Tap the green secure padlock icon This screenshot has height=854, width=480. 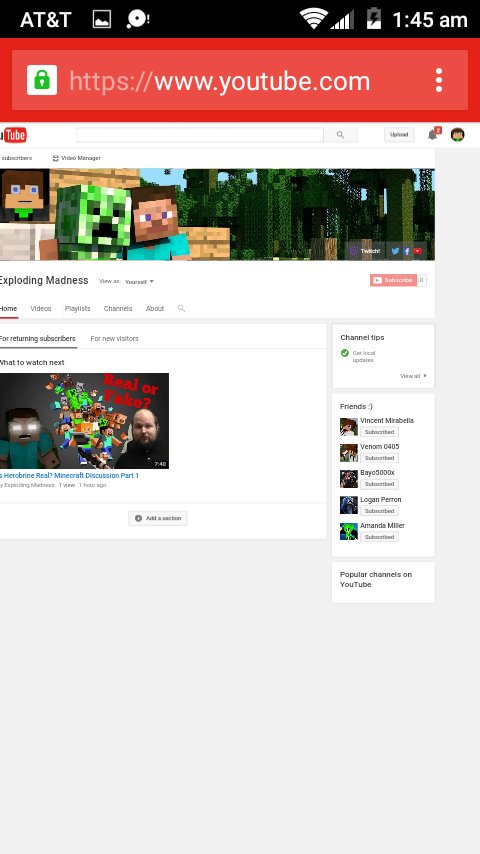coord(42,80)
